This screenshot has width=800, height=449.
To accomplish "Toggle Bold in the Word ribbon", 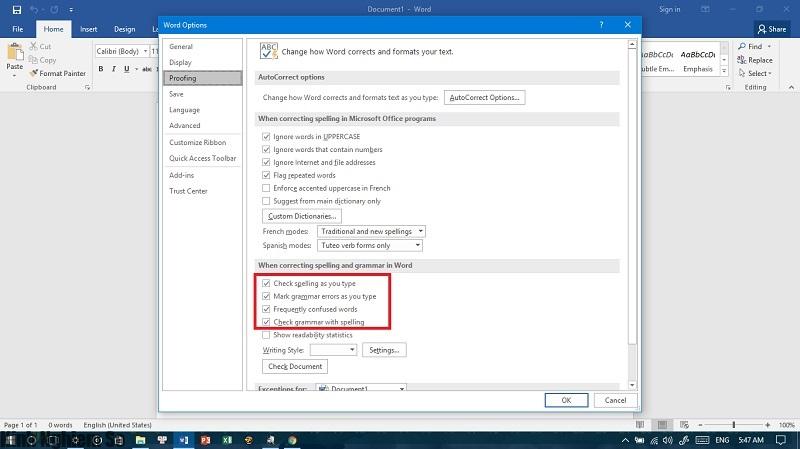I will click(x=101, y=69).
